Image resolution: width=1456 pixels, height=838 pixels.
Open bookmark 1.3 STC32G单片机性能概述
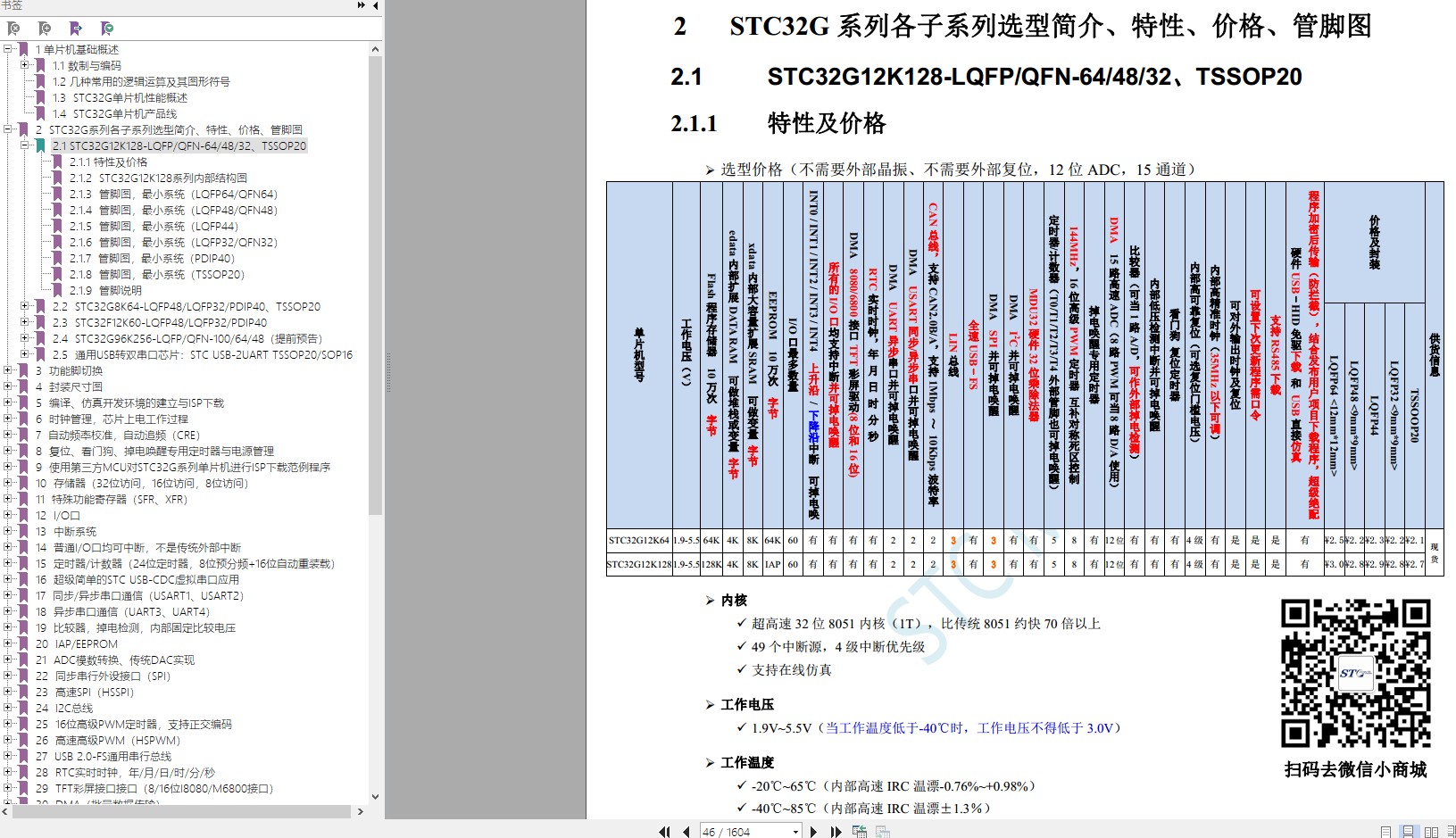[120, 97]
